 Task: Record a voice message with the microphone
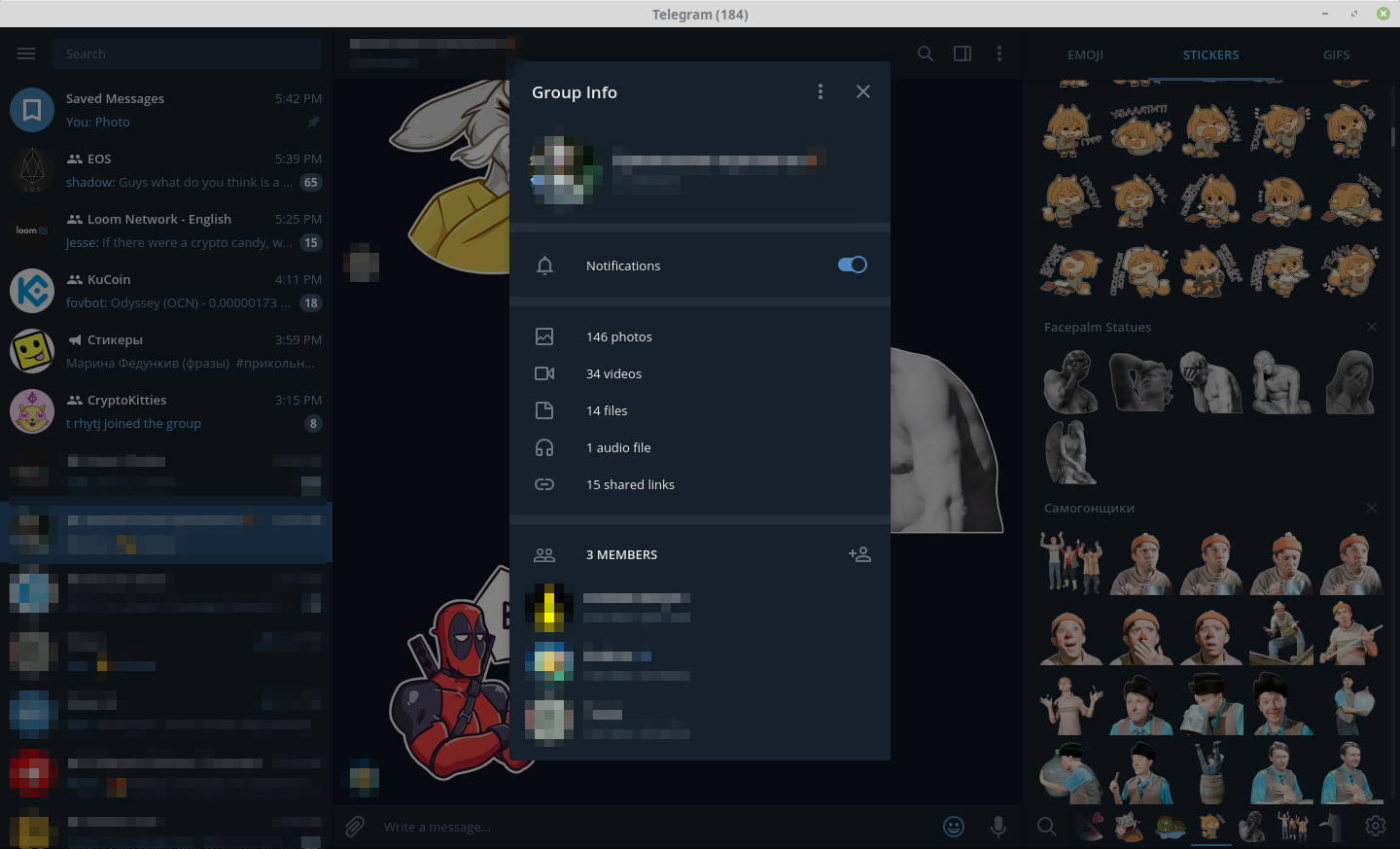point(997,827)
